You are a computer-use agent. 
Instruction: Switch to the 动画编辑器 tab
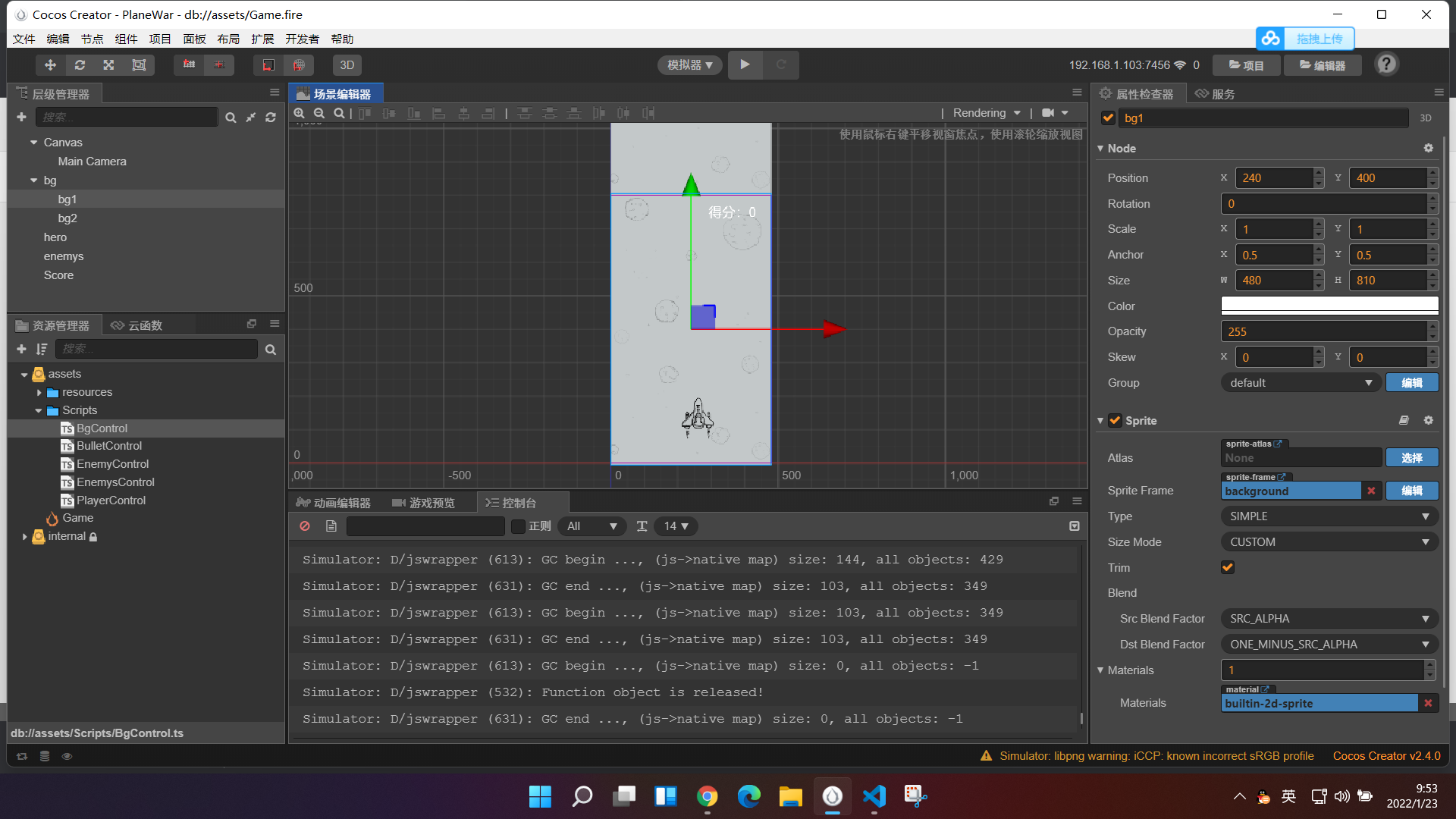point(334,503)
